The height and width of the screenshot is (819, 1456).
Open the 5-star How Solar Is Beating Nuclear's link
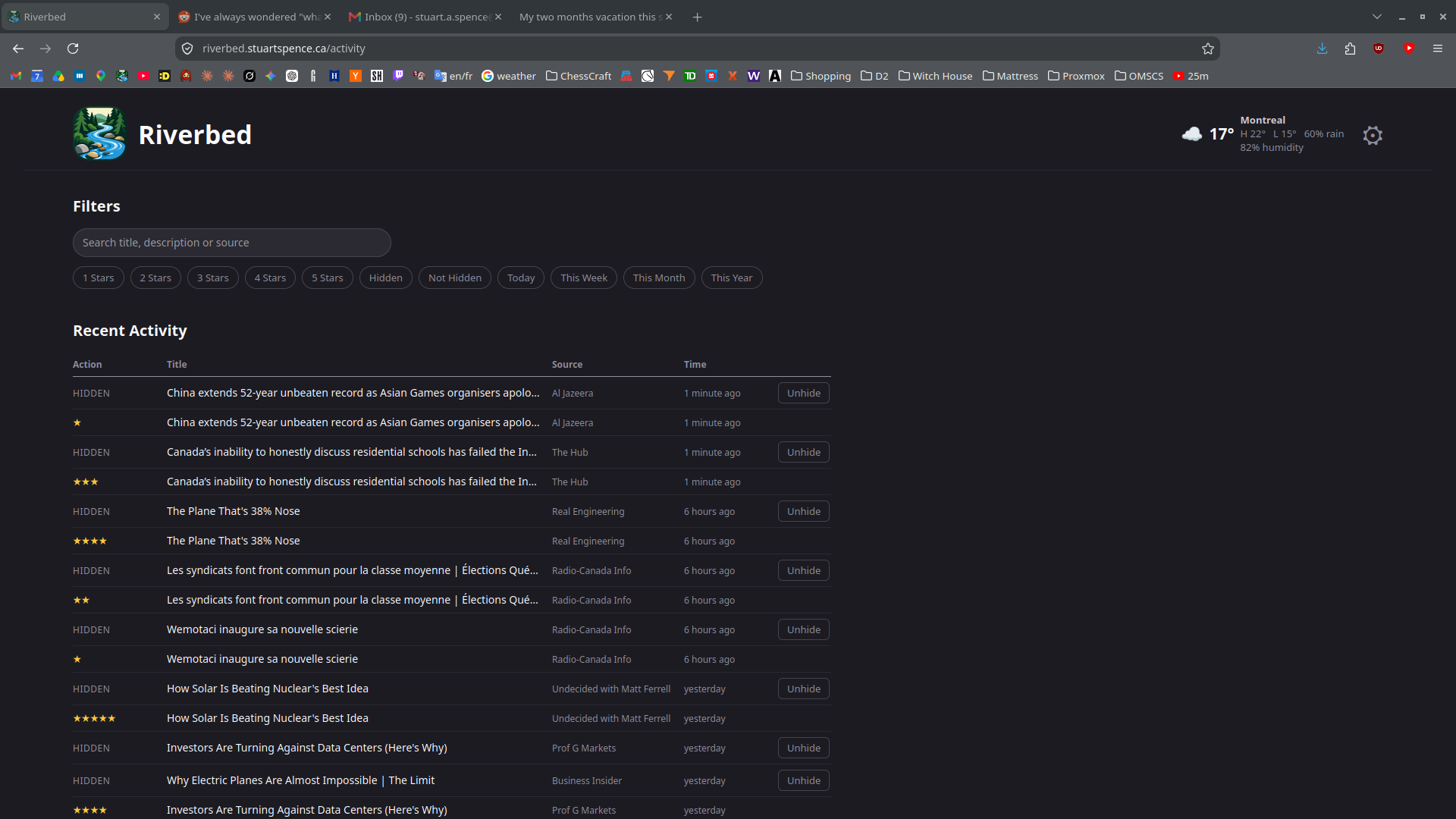pyautogui.click(x=268, y=718)
